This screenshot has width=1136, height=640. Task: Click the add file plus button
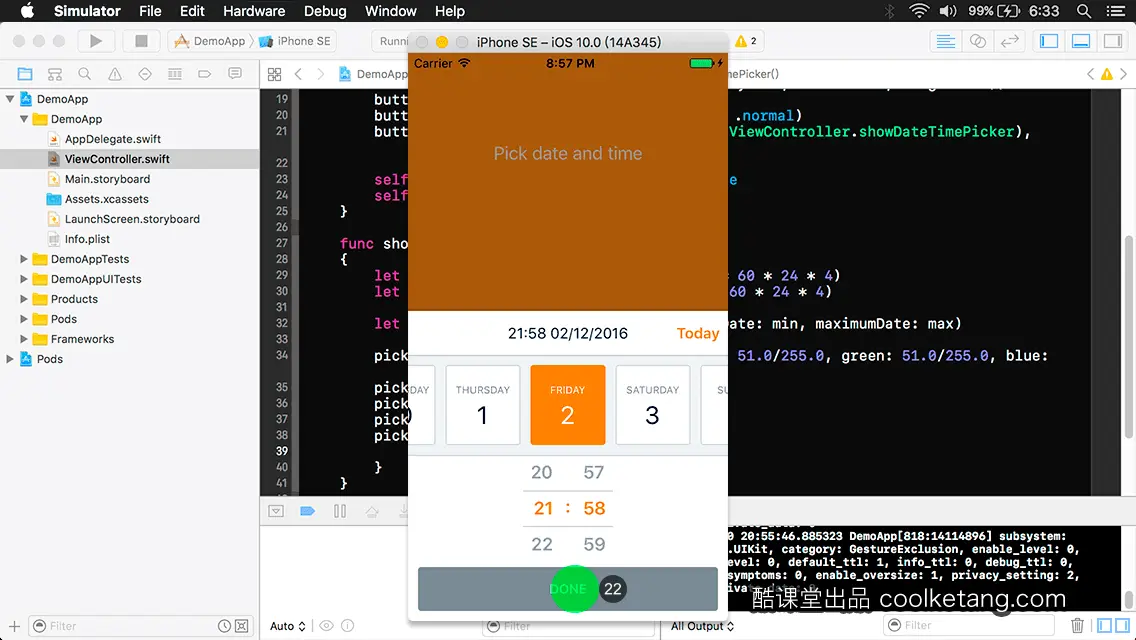(x=14, y=626)
